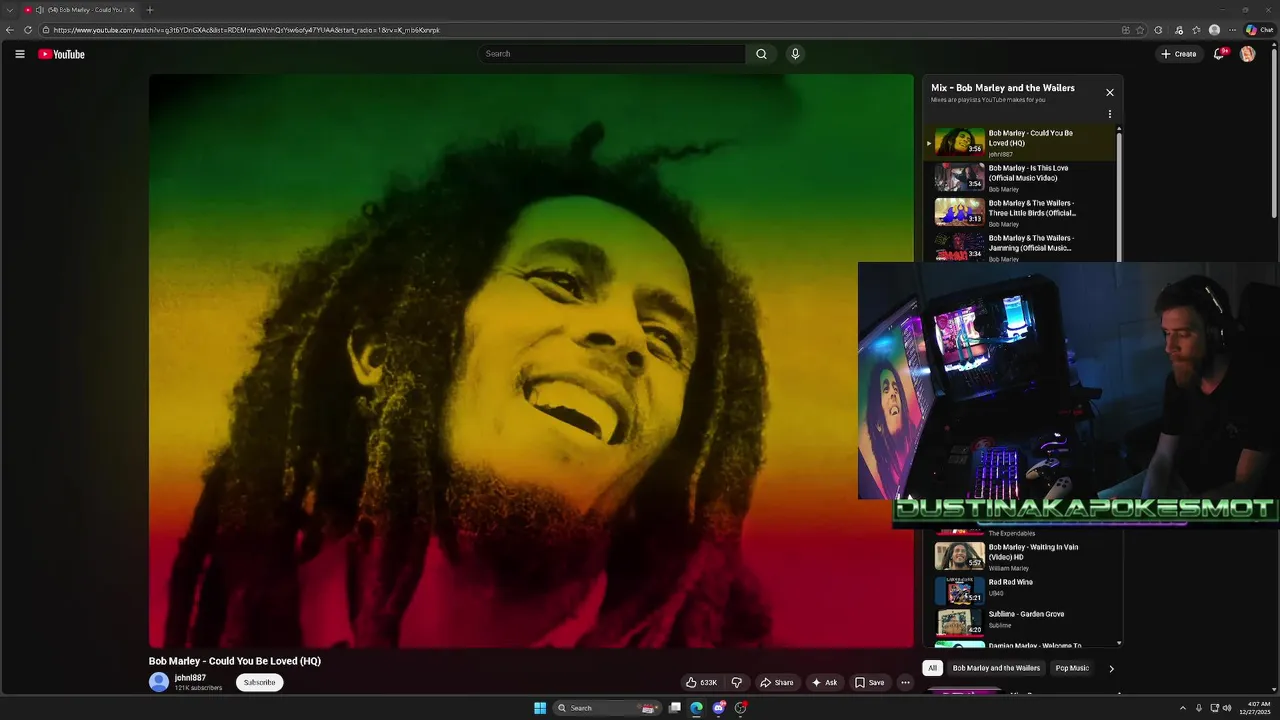
Task: Open johnl887 channel name link
Action: click(190, 678)
